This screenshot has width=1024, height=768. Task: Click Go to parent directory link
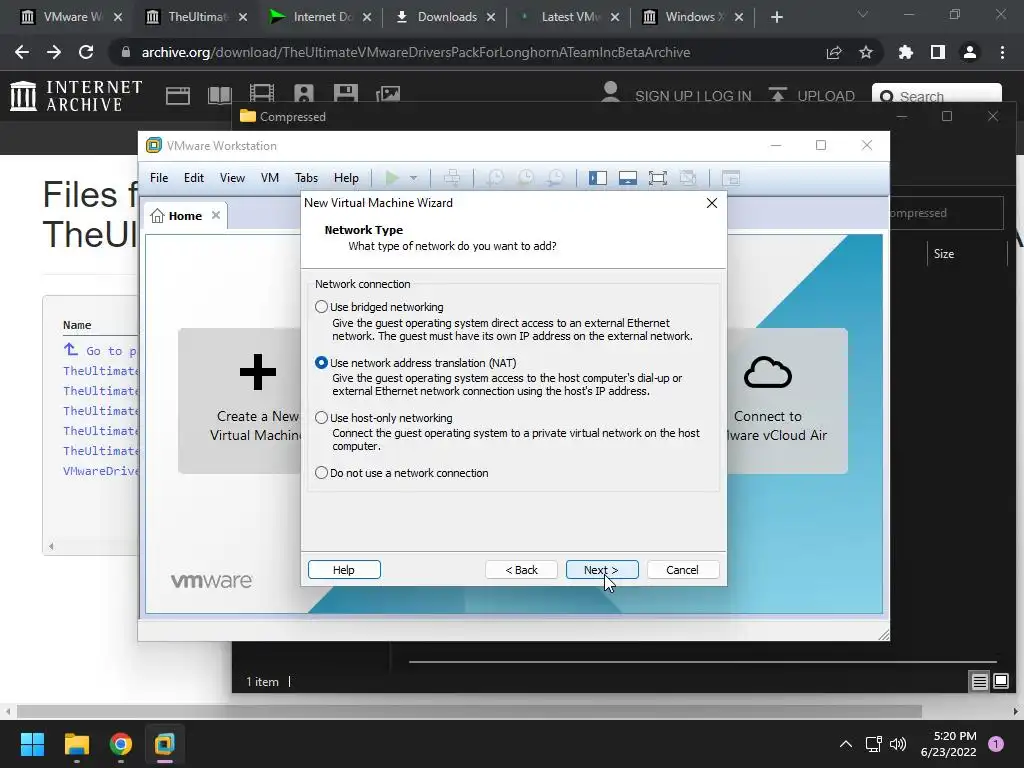point(100,351)
